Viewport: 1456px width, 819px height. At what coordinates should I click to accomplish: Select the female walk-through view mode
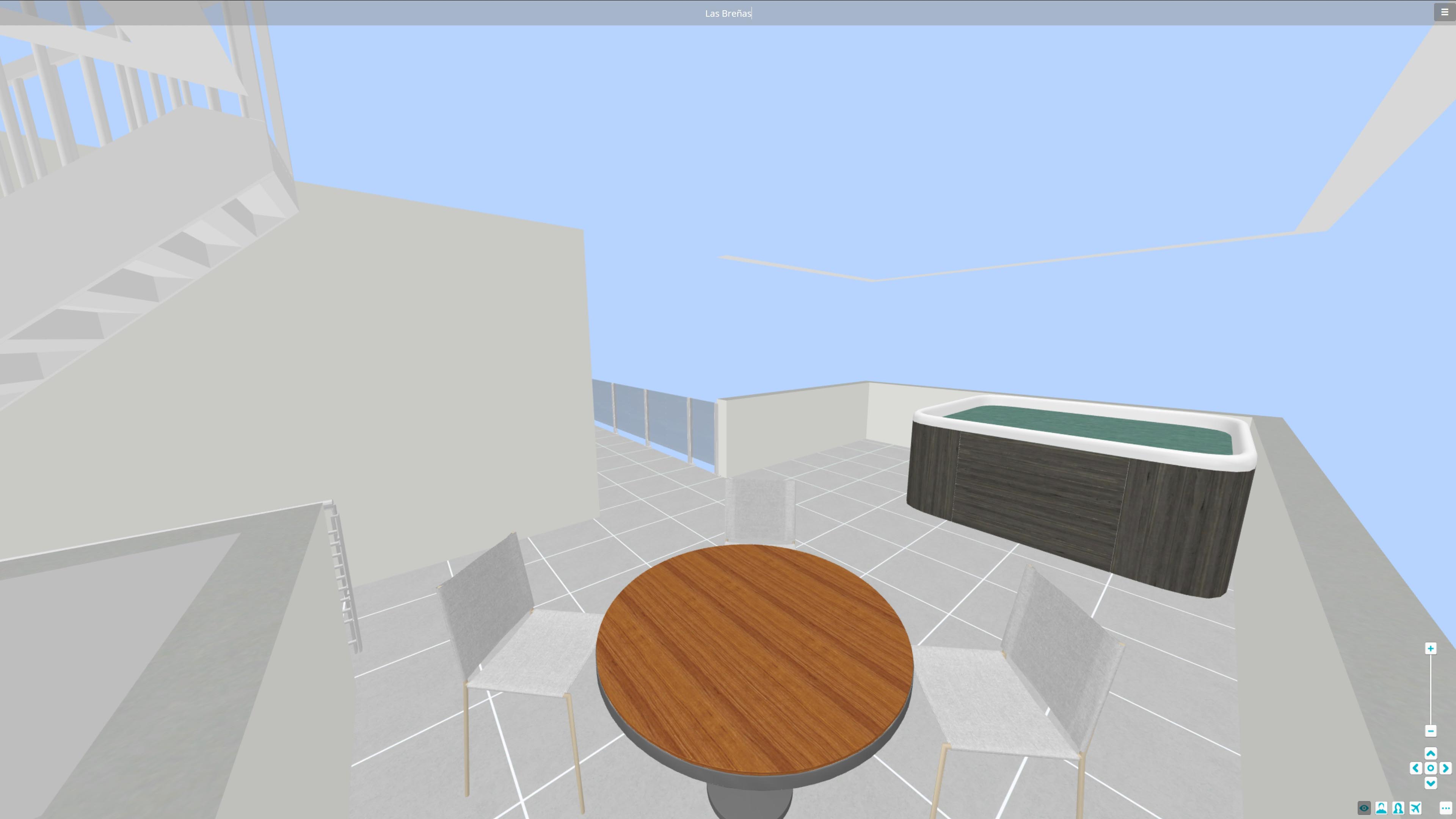(x=1398, y=808)
